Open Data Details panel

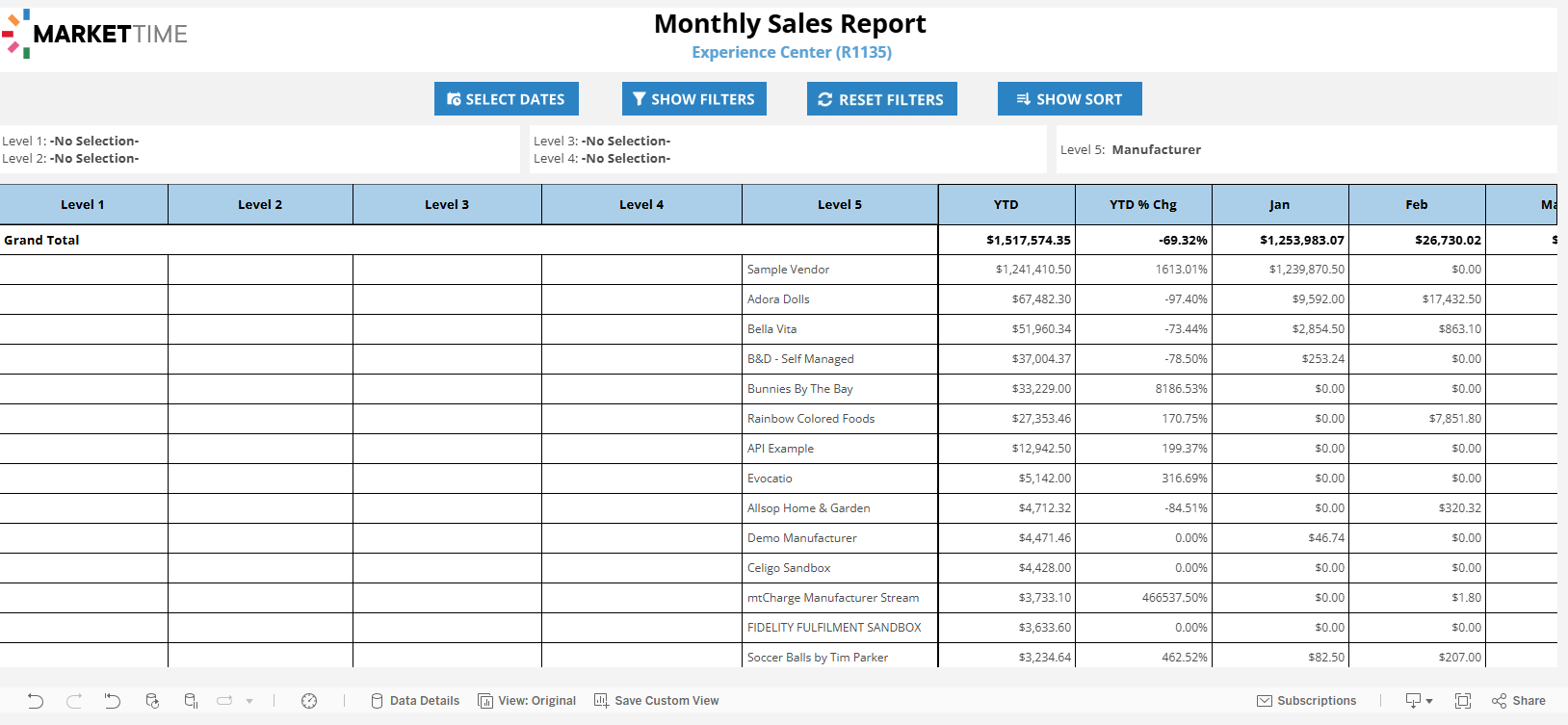(415, 701)
